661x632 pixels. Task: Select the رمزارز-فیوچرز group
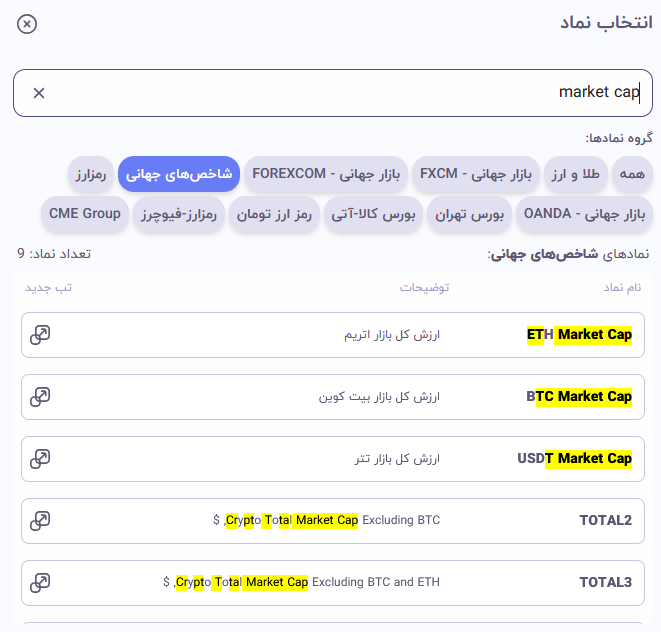pos(179,214)
